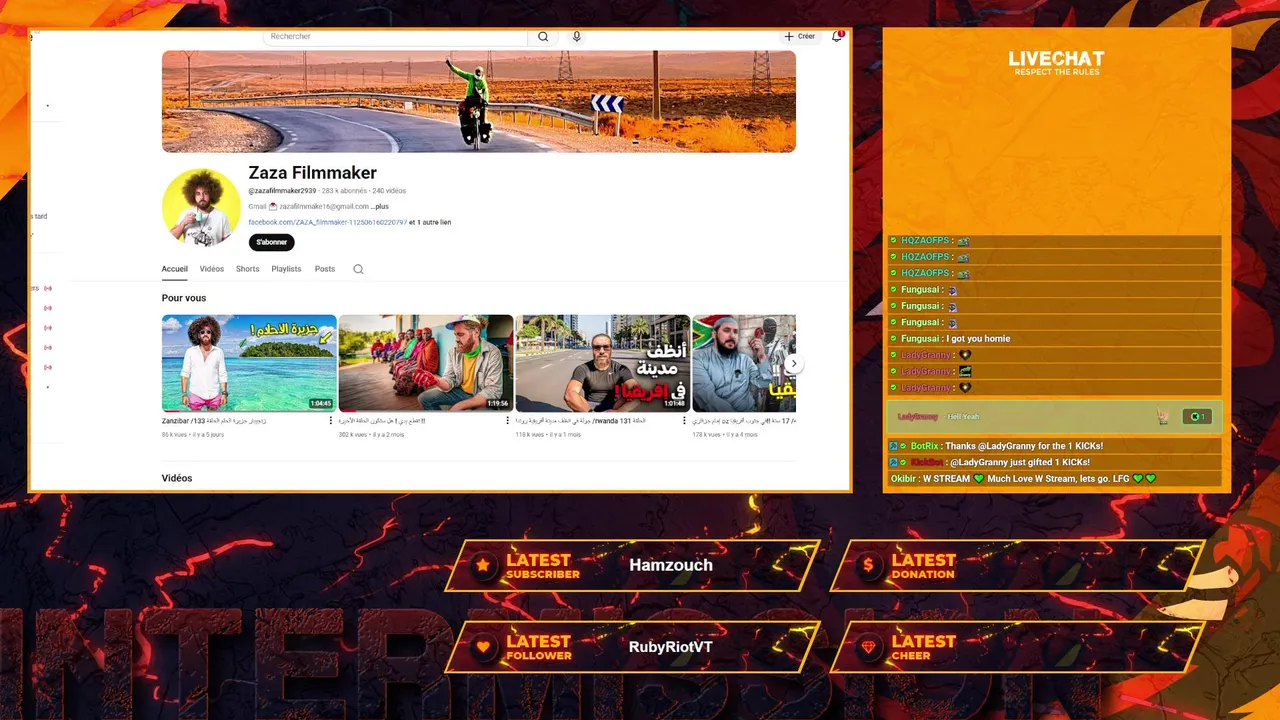Click the LIVECHAT header title

click(x=1056, y=59)
